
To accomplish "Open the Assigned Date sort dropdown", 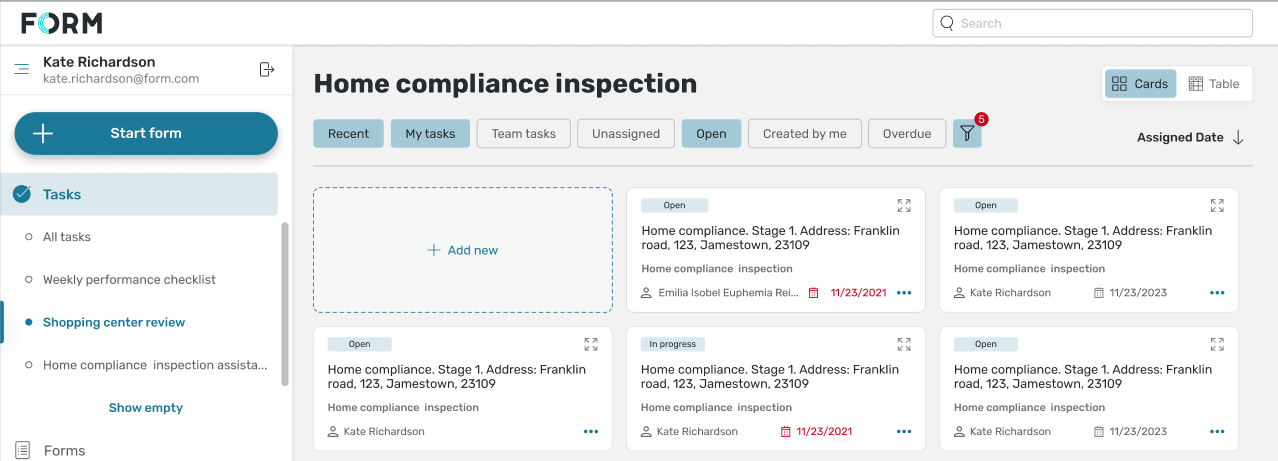I will pyautogui.click(x=1180, y=138).
